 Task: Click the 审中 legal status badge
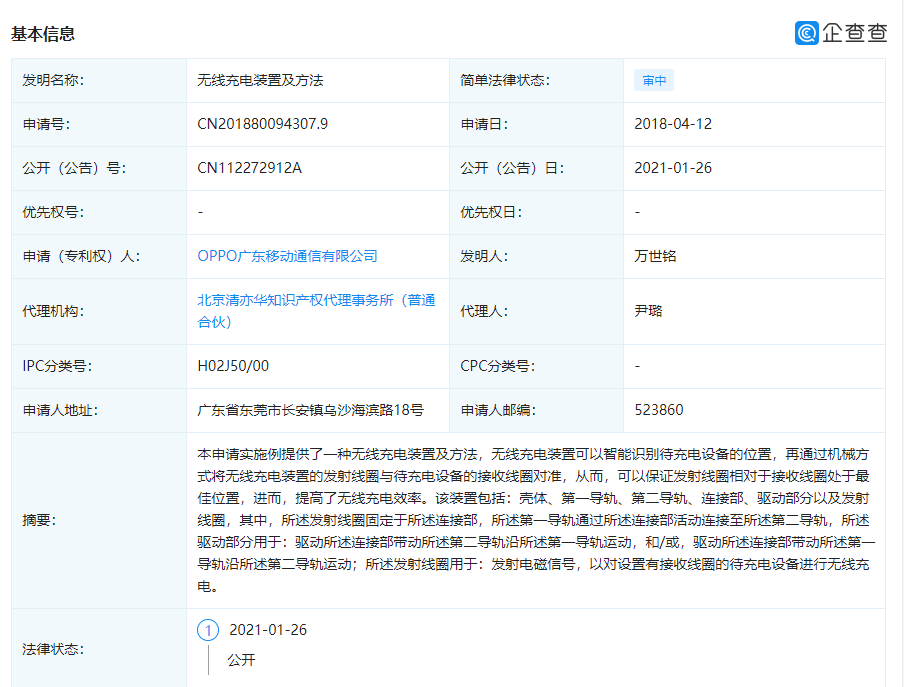[654, 81]
